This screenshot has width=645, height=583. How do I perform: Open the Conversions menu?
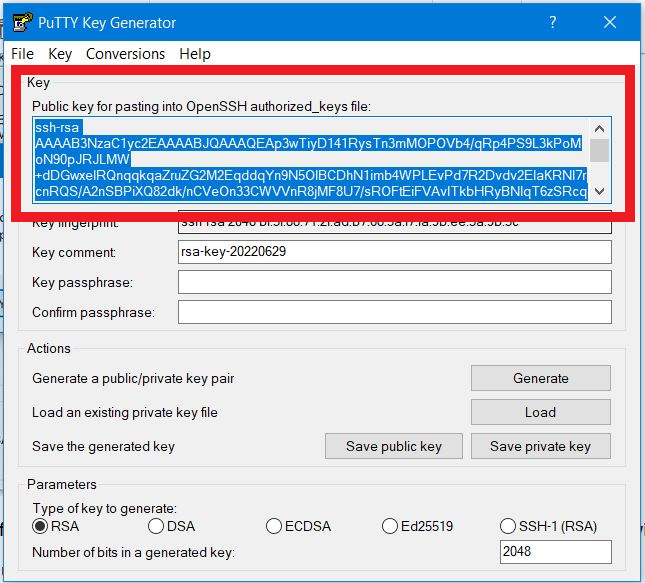point(125,54)
